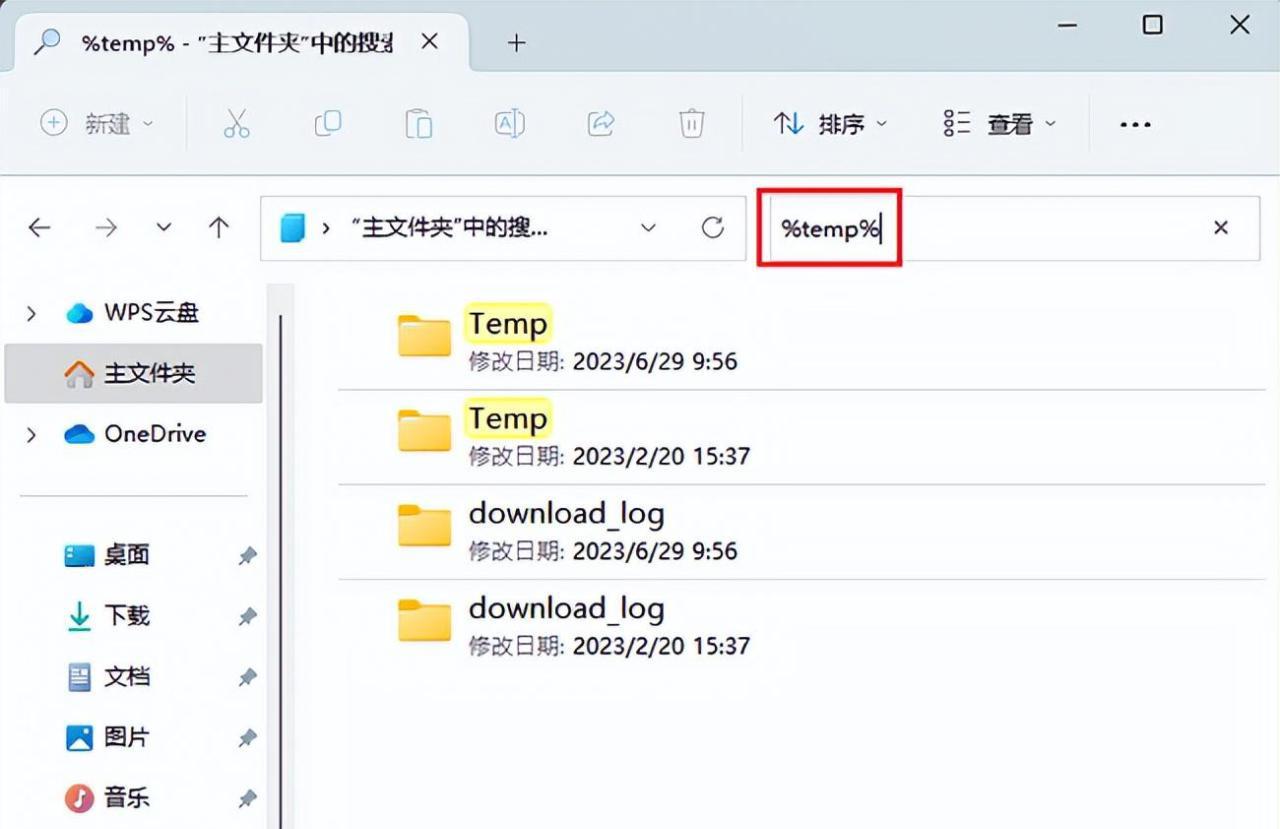The image size is (1280, 829).
Task: Open recent locations chevron dropdown
Action: 164,228
